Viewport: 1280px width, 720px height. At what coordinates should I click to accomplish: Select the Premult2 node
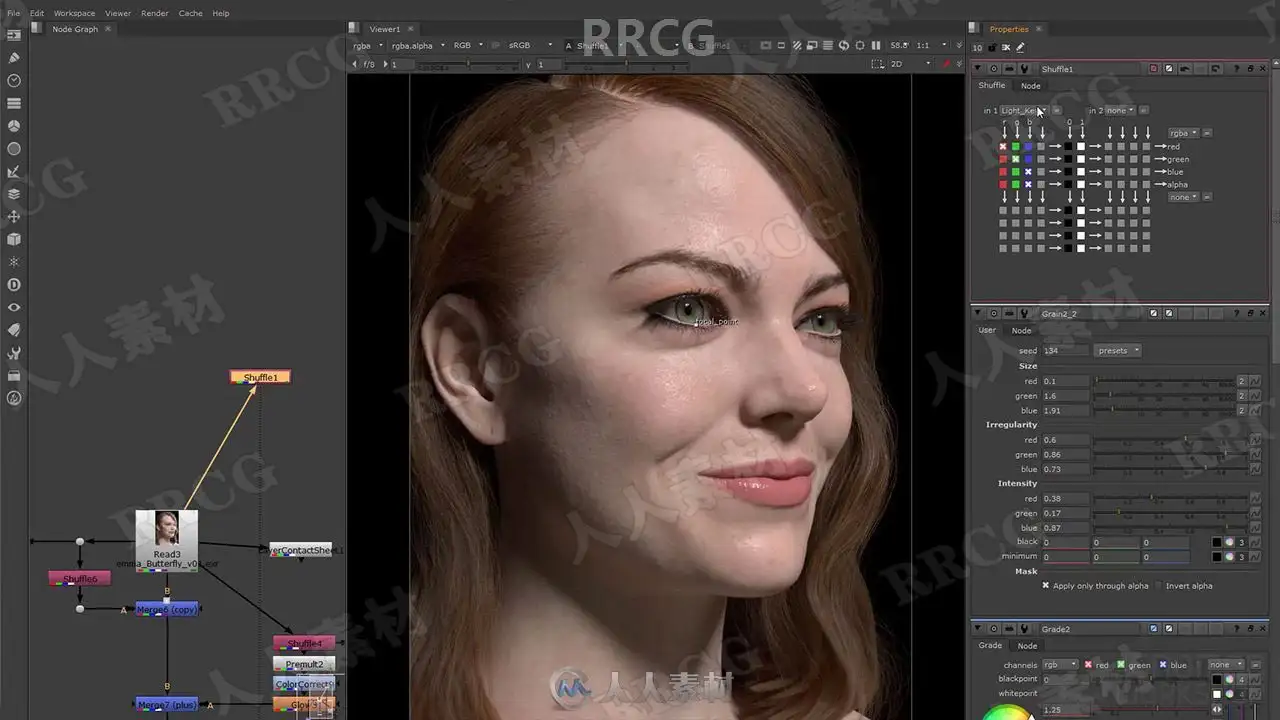(x=304, y=664)
